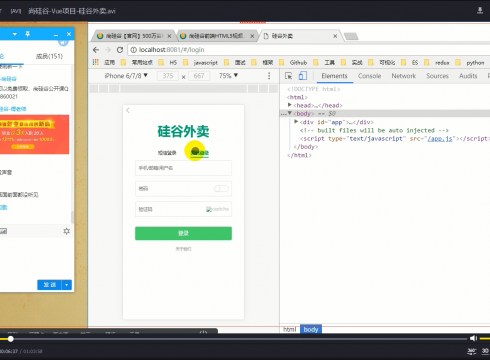The width and height of the screenshot is (490, 360).
Task: Open the members (151) tab in chat window
Action: [x=49, y=56]
